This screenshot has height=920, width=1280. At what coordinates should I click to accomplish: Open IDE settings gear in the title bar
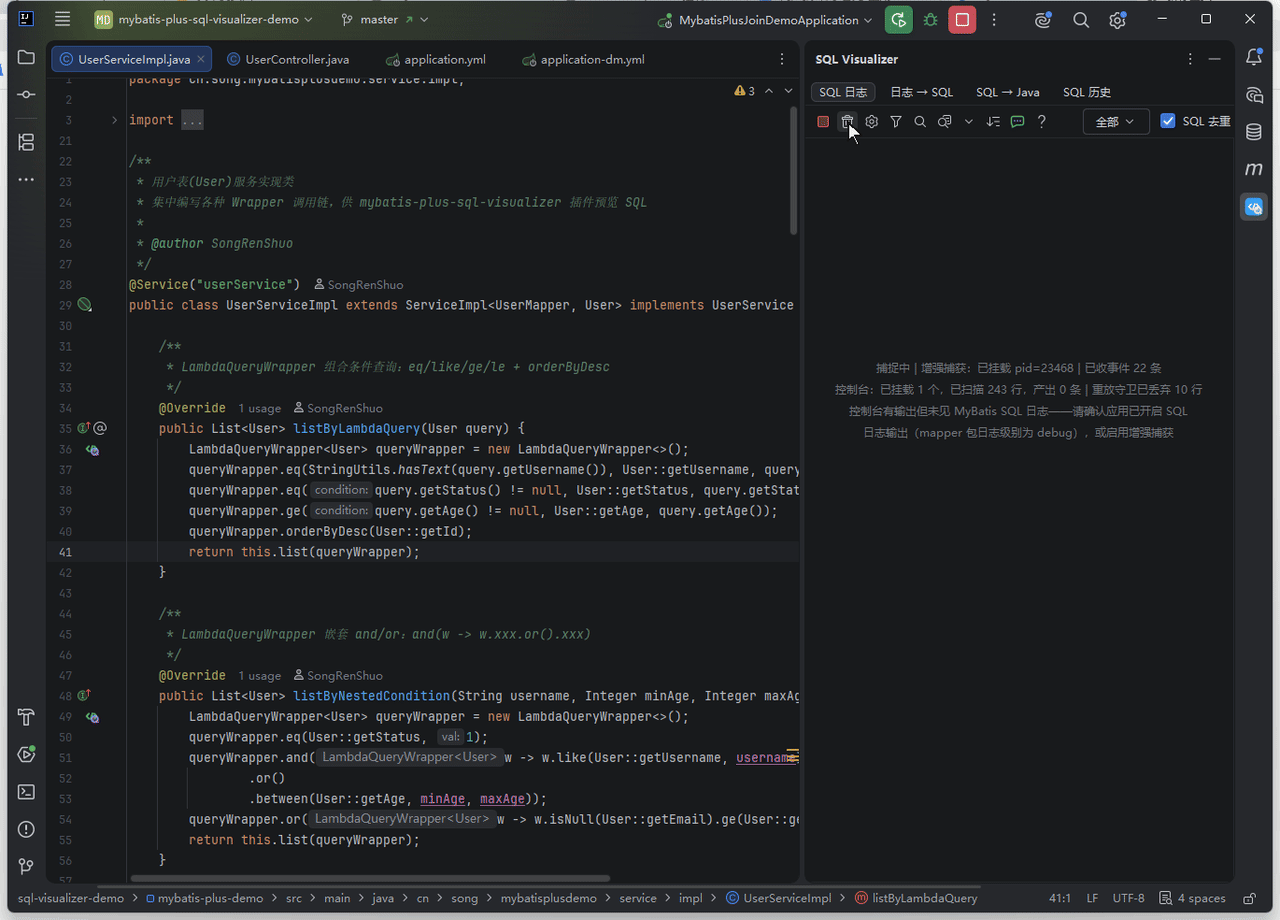(x=1117, y=20)
